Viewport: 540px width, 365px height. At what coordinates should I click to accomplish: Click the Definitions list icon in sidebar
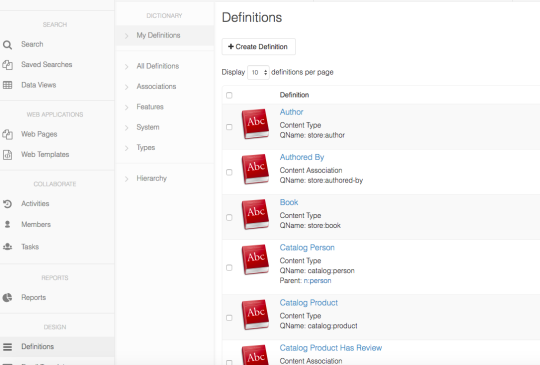tap(7, 347)
